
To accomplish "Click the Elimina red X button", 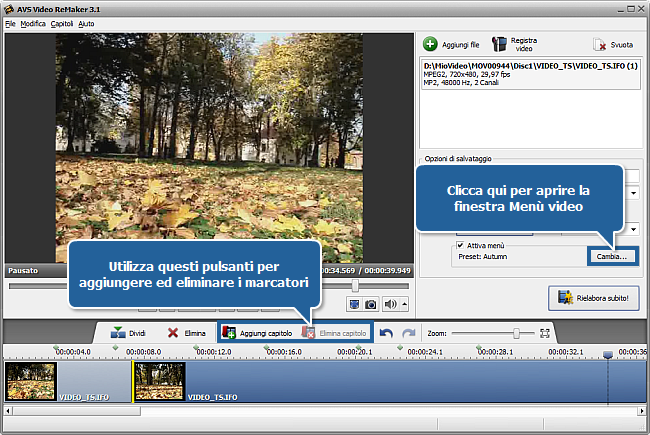I will click(x=186, y=332).
